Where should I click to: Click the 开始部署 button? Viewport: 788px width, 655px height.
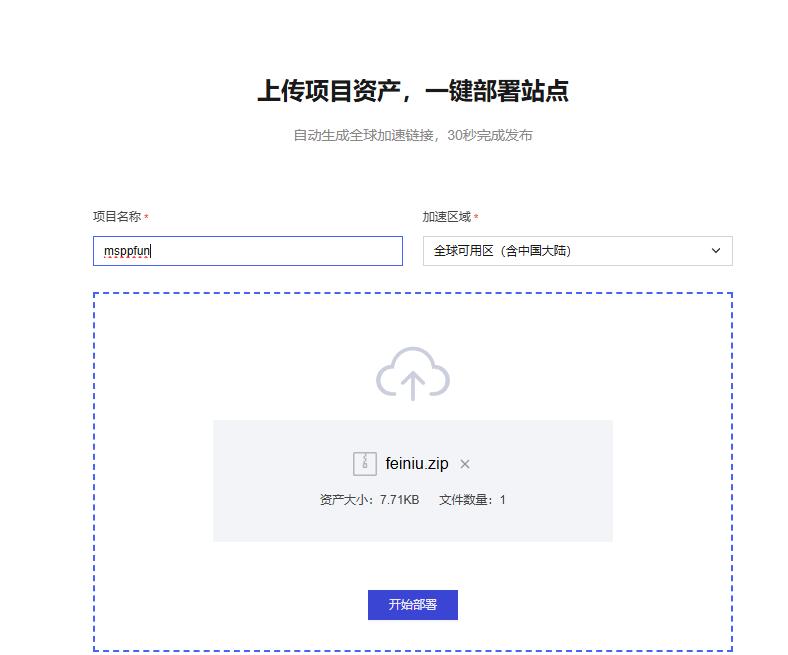[x=413, y=604]
